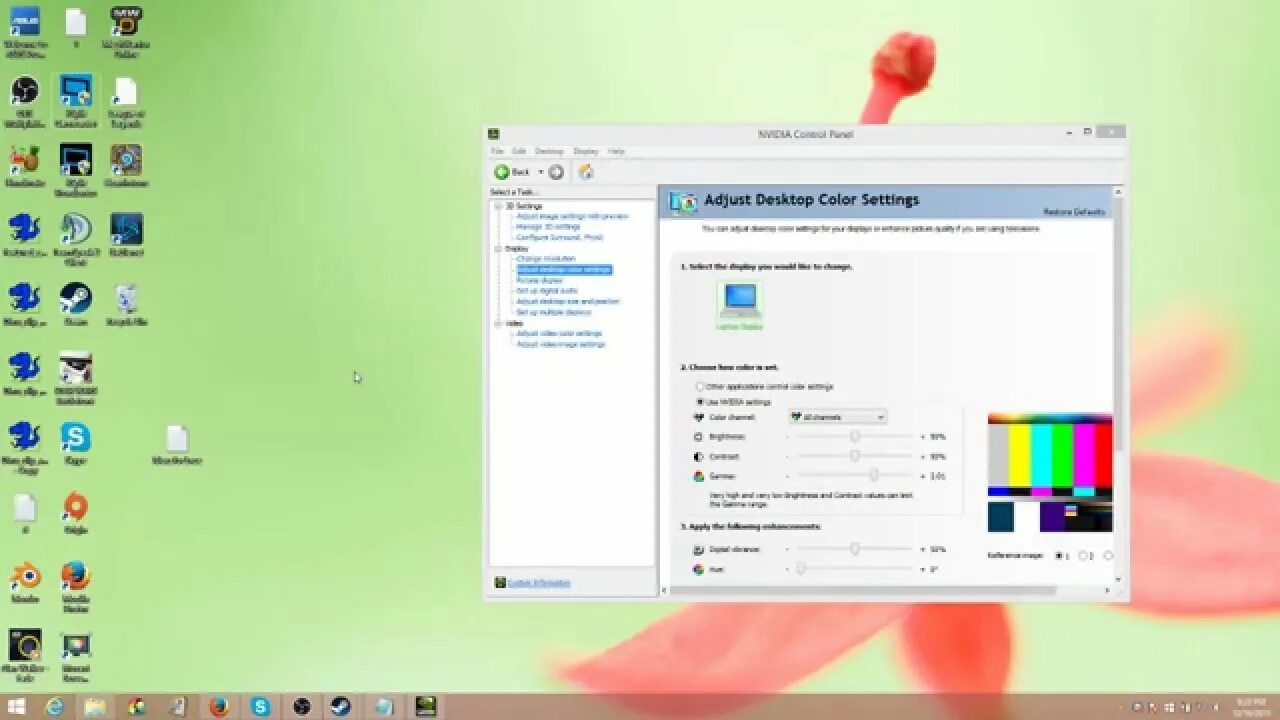
Task: Open the OBS desktop shortcut
Action: (x=25, y=100)
